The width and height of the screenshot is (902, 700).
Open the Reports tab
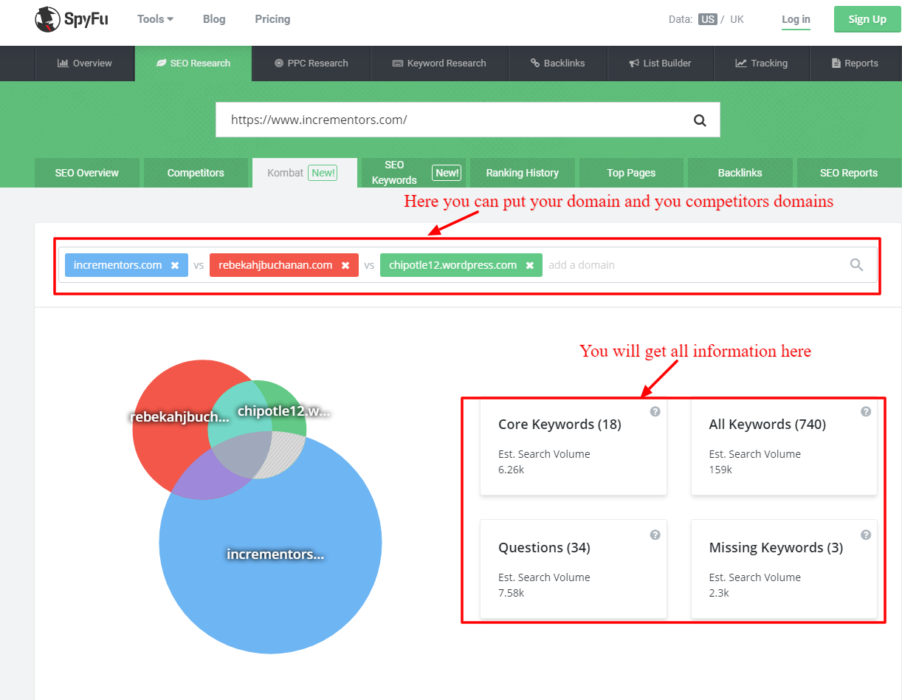[855, 63]
